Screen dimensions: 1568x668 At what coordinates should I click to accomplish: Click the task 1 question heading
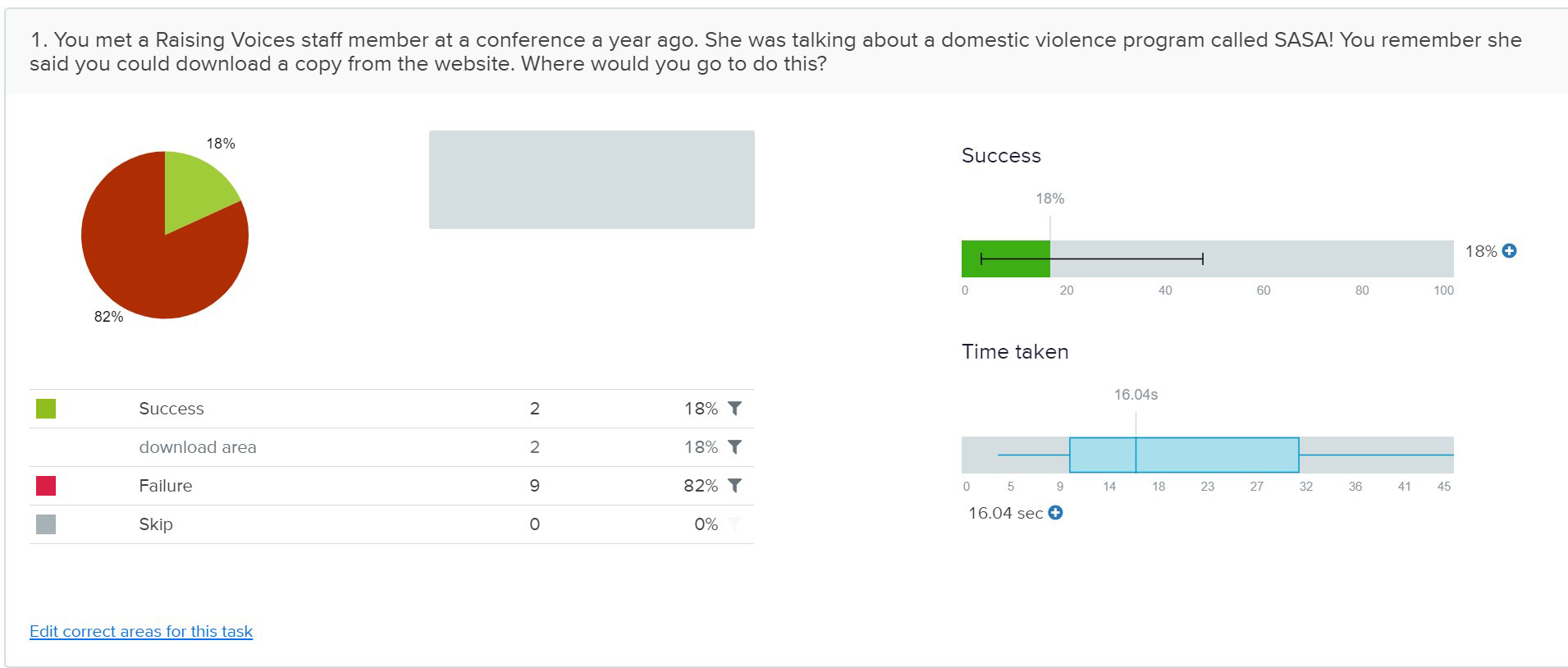tap(775, 52)
